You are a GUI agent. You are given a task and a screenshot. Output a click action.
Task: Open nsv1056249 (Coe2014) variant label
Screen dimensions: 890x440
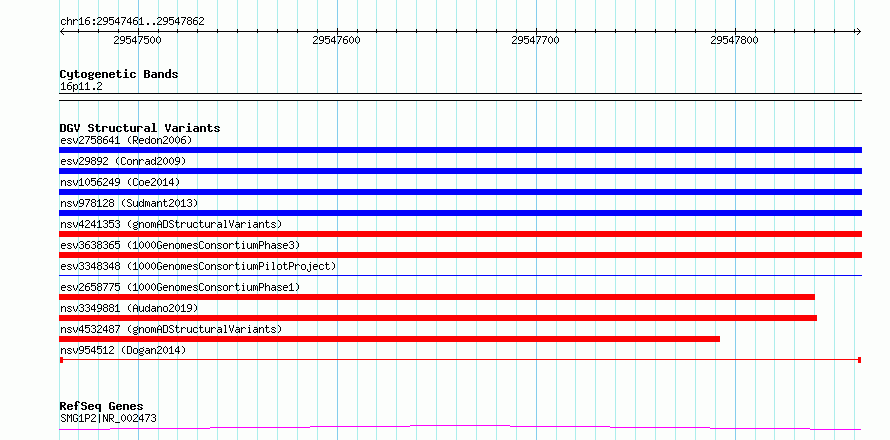pos(120,182)
